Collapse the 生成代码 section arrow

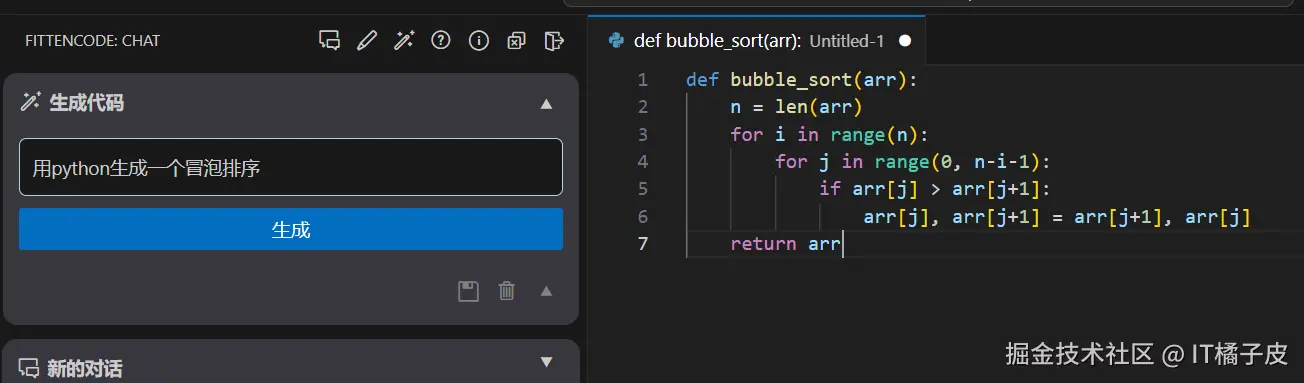[546, 103]
